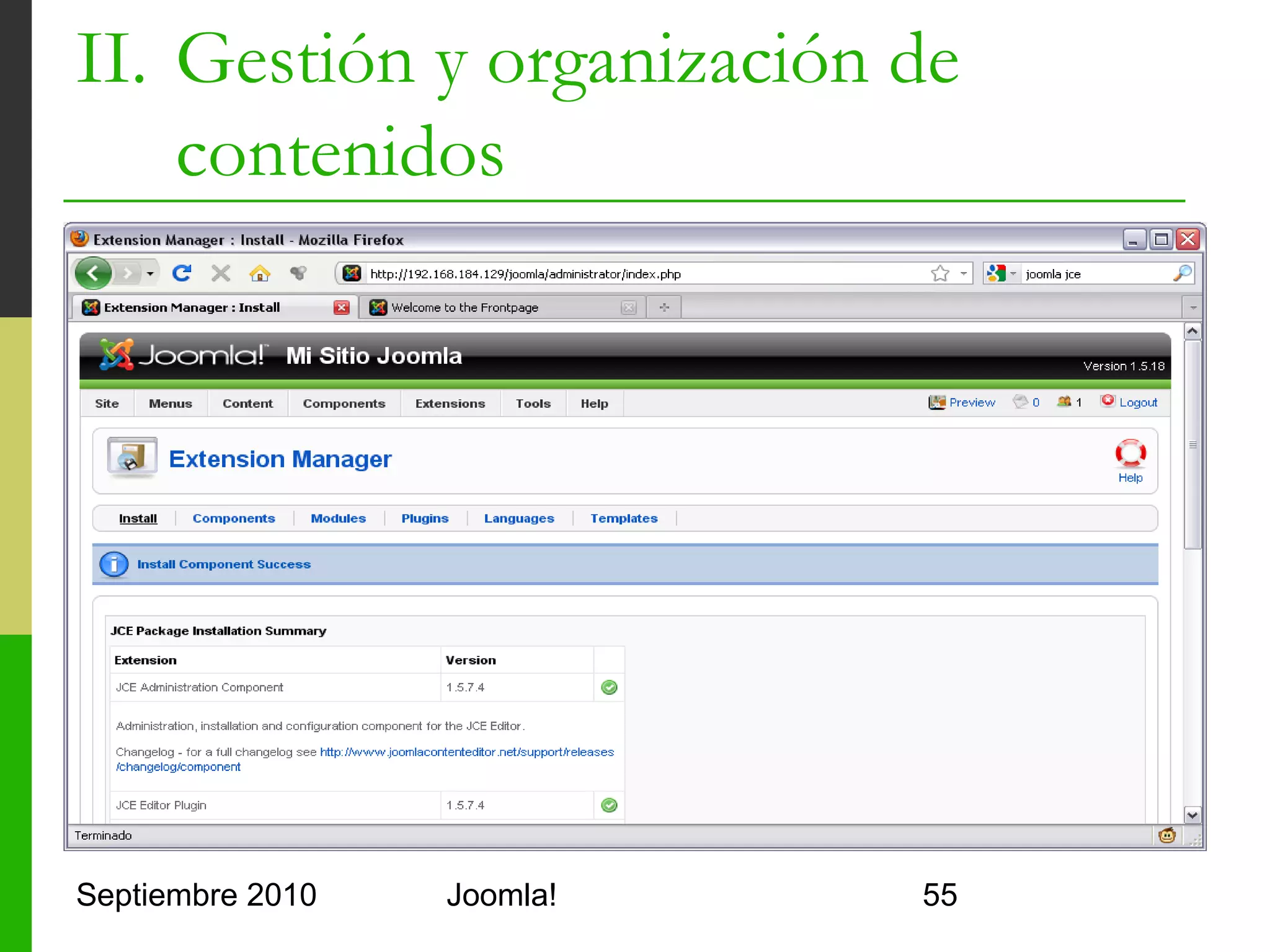Click the Terminado status bar text
The height and width of the screenshot is (952, 1270).
coord(103,835)
